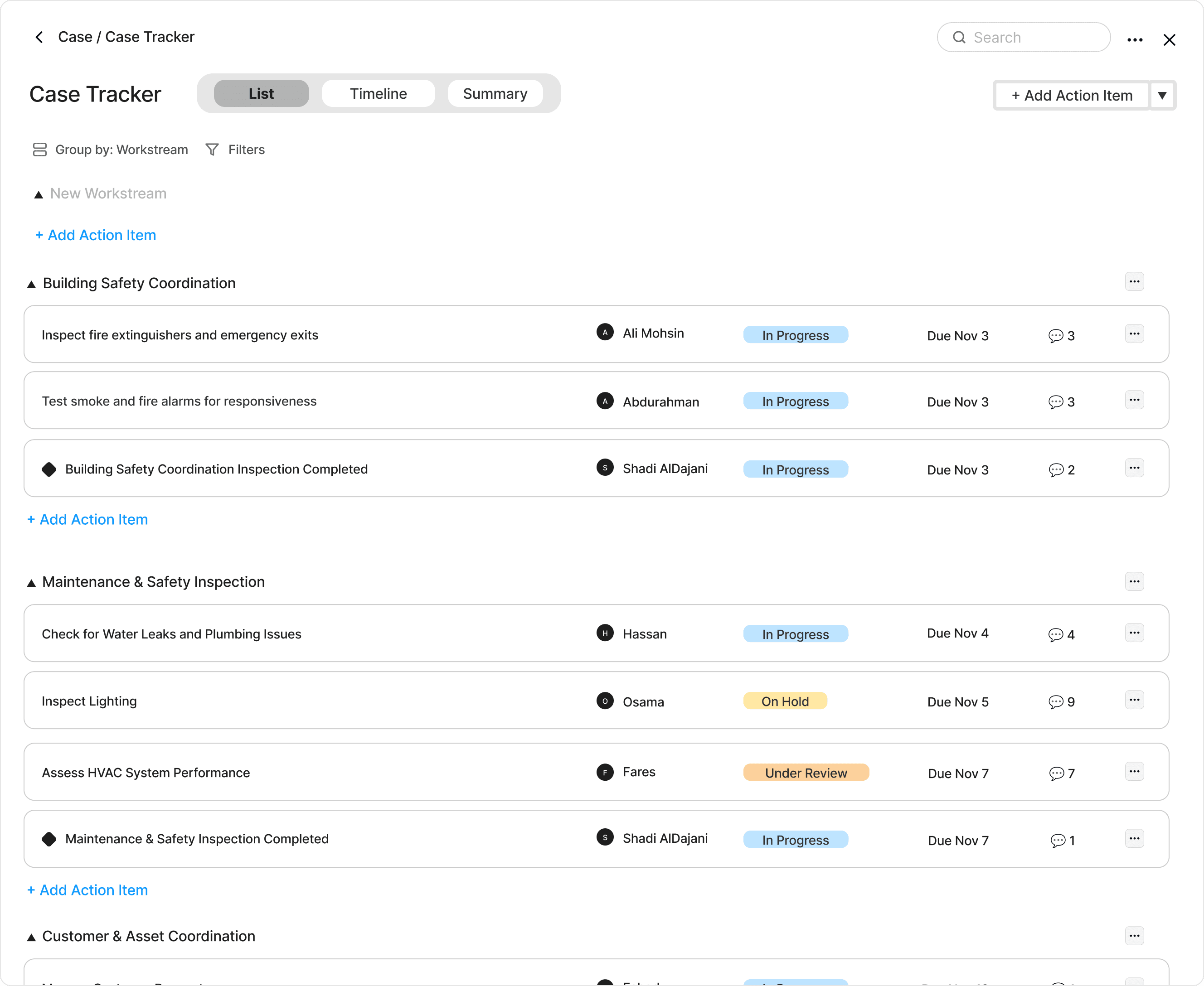
Task: Open the Add Action Item dropdown arrow
Action: 1162,96
